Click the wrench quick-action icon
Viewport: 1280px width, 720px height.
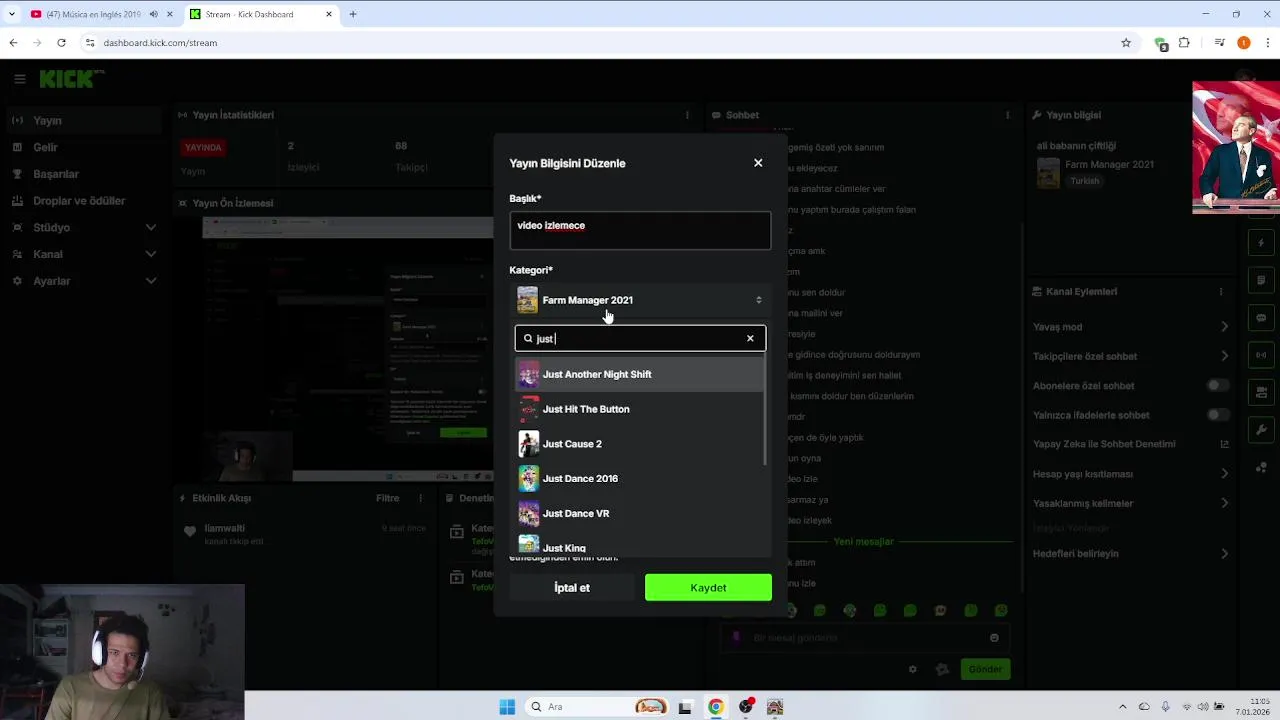click(1261, 429)
